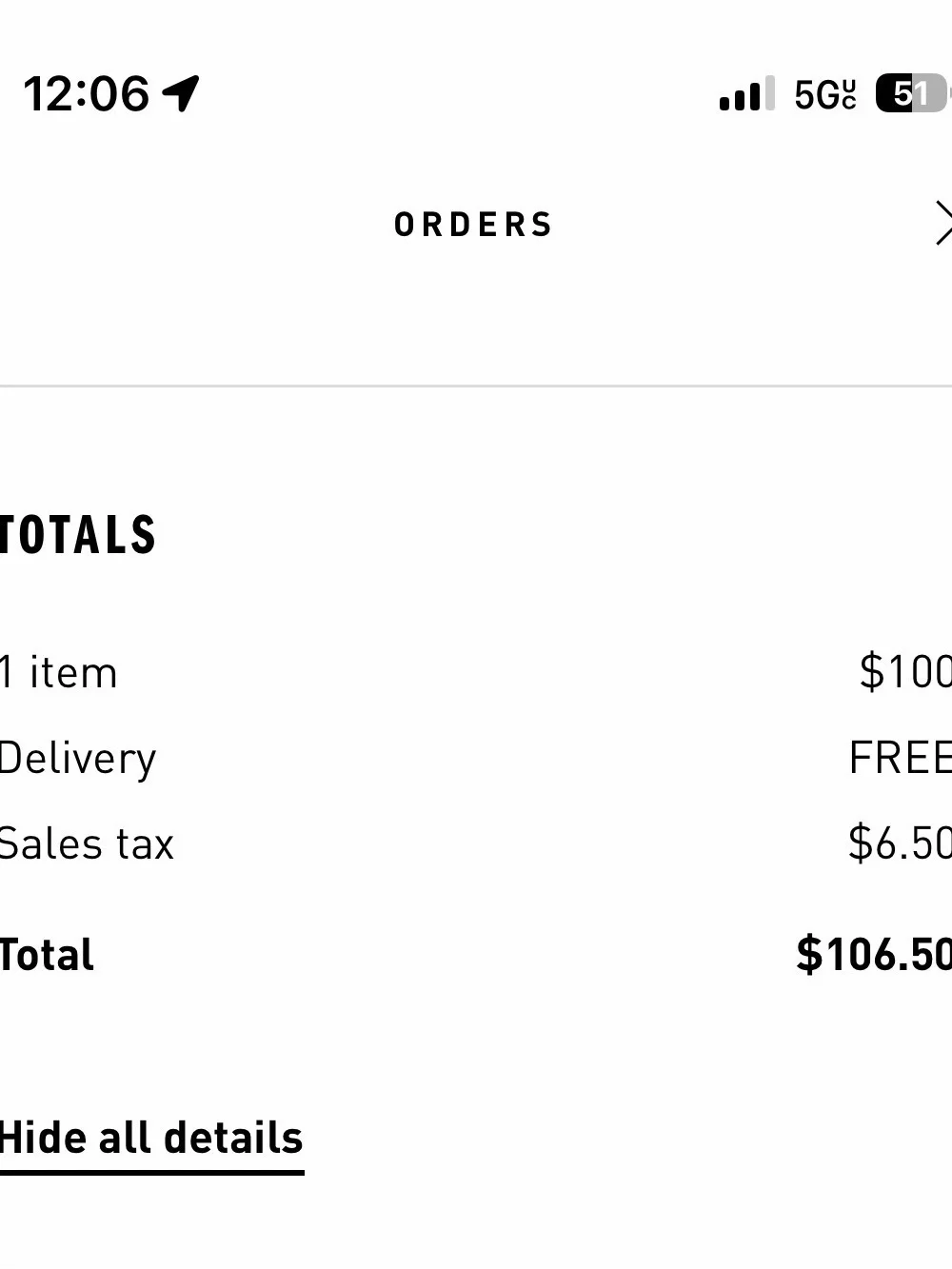The width and height of the screenshot is (952, 1269).
Task: Tap the underline beneath Hide all details
Action: click(x=151, y=1172)
